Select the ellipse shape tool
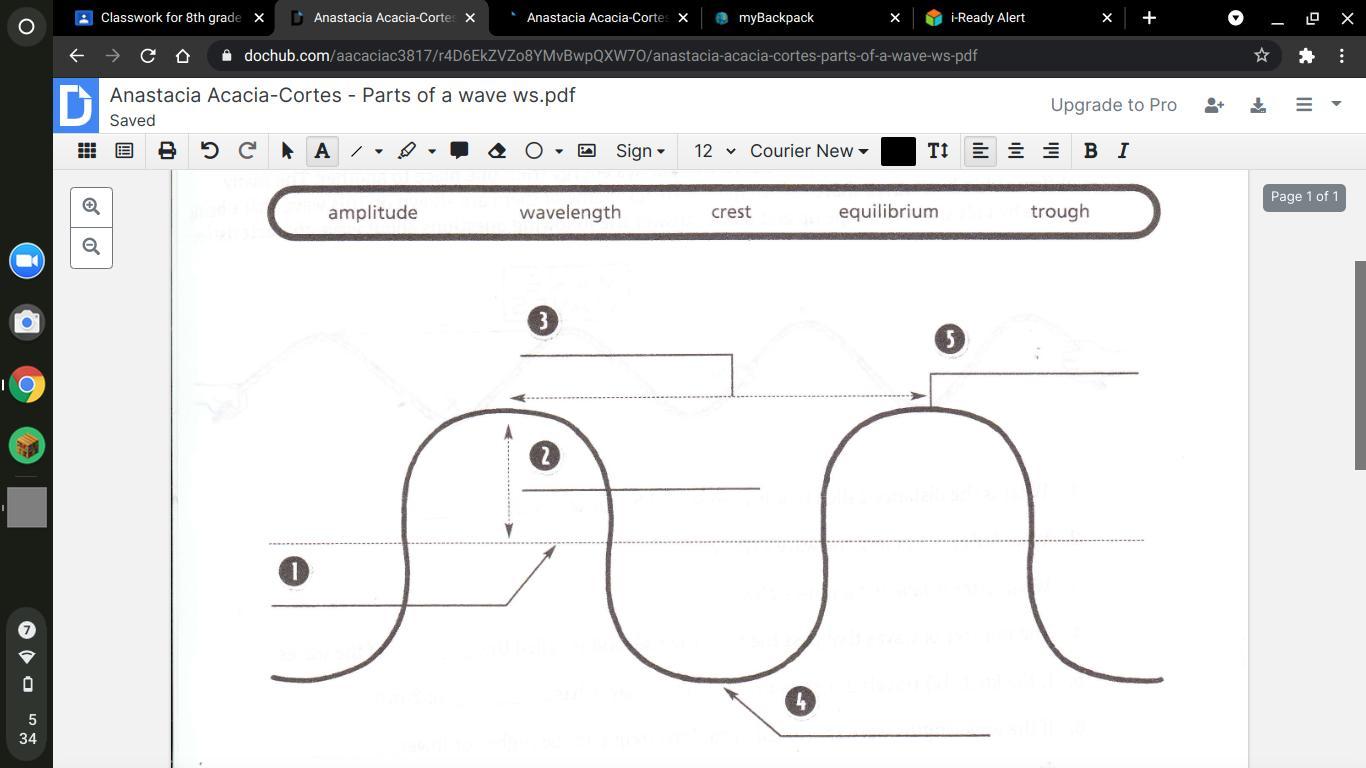The image size is (1366, 768). coord(534,151)
